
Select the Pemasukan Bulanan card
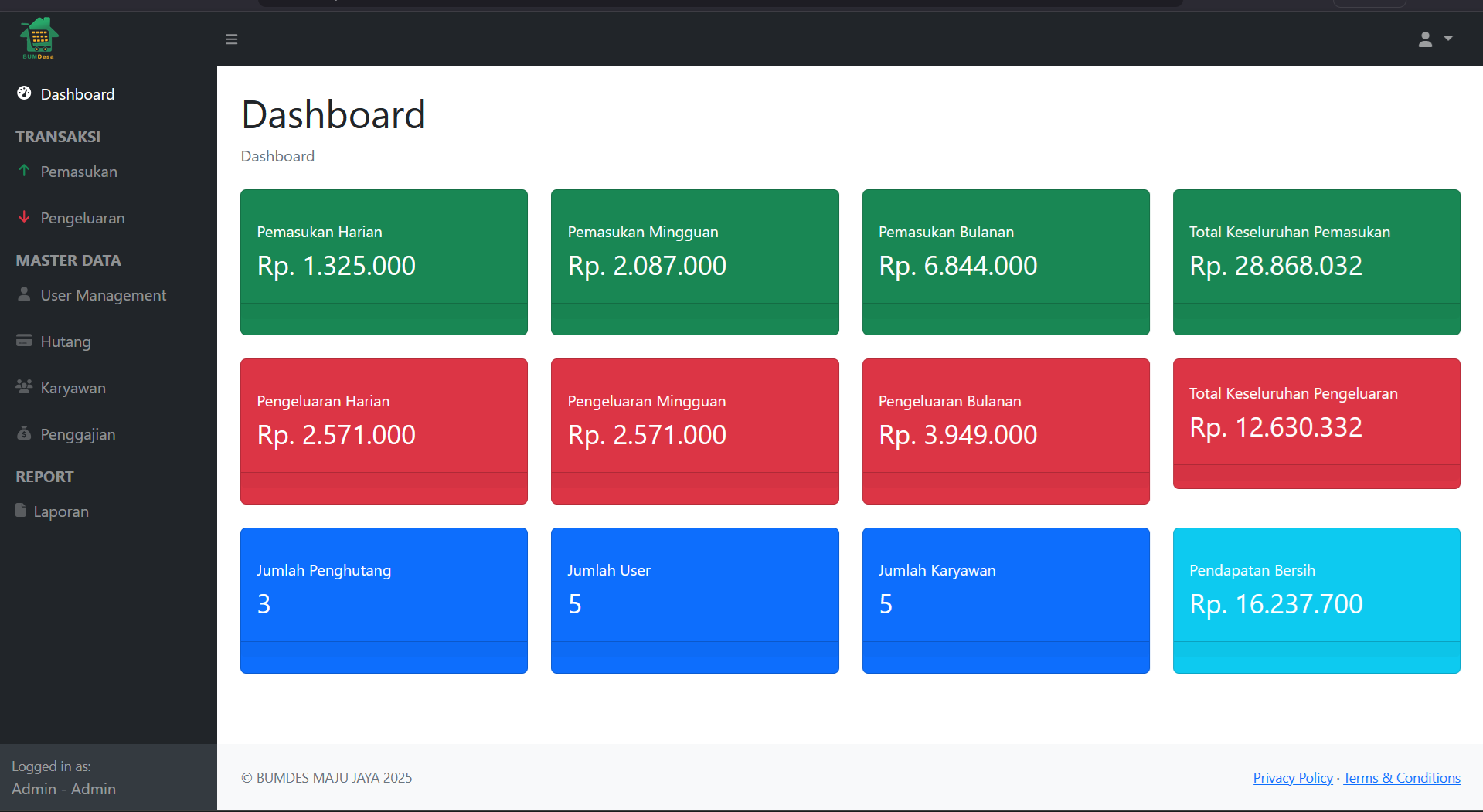click(x=1006, y=262)
